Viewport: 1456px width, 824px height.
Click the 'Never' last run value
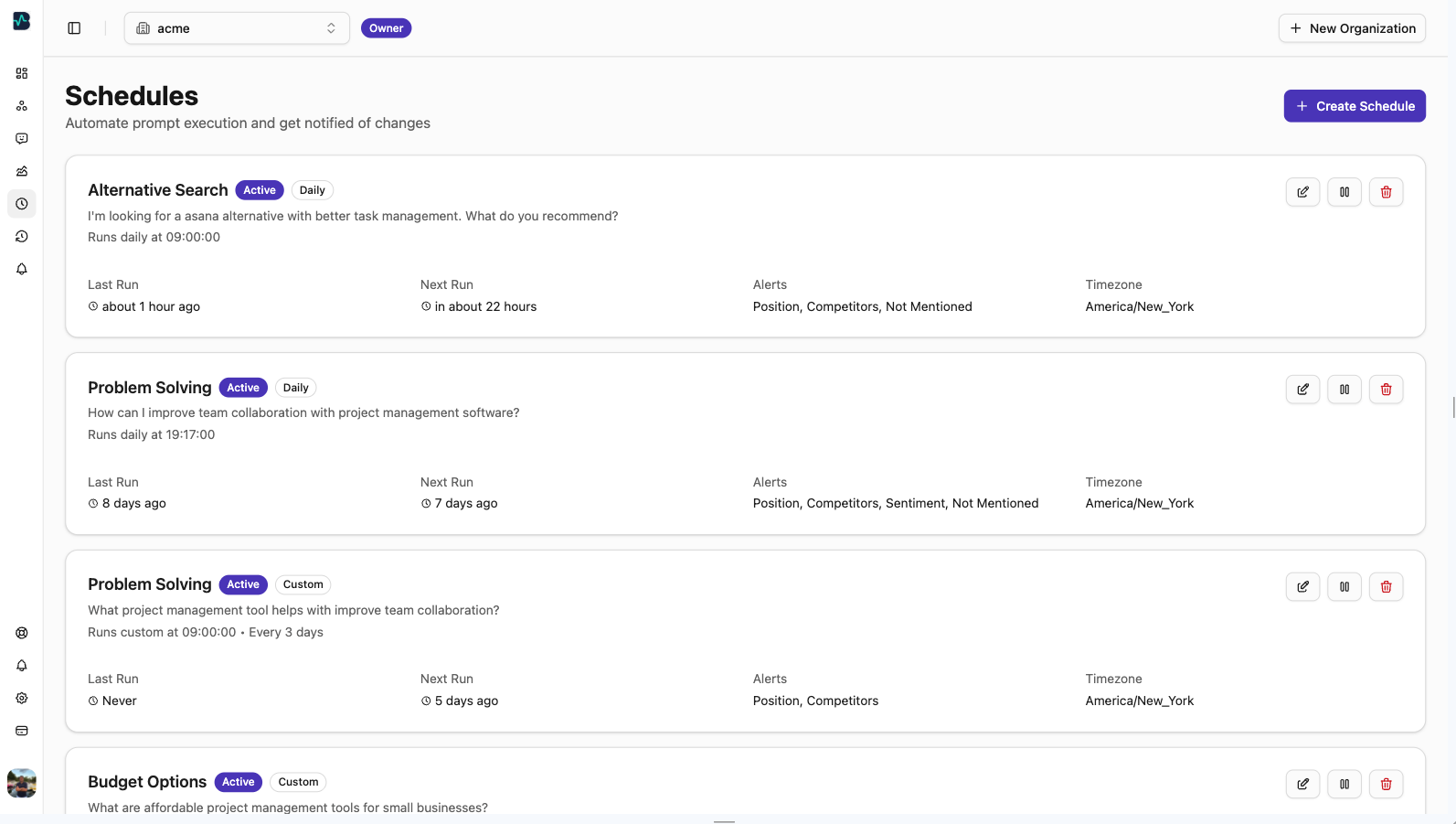pos(120,701)
